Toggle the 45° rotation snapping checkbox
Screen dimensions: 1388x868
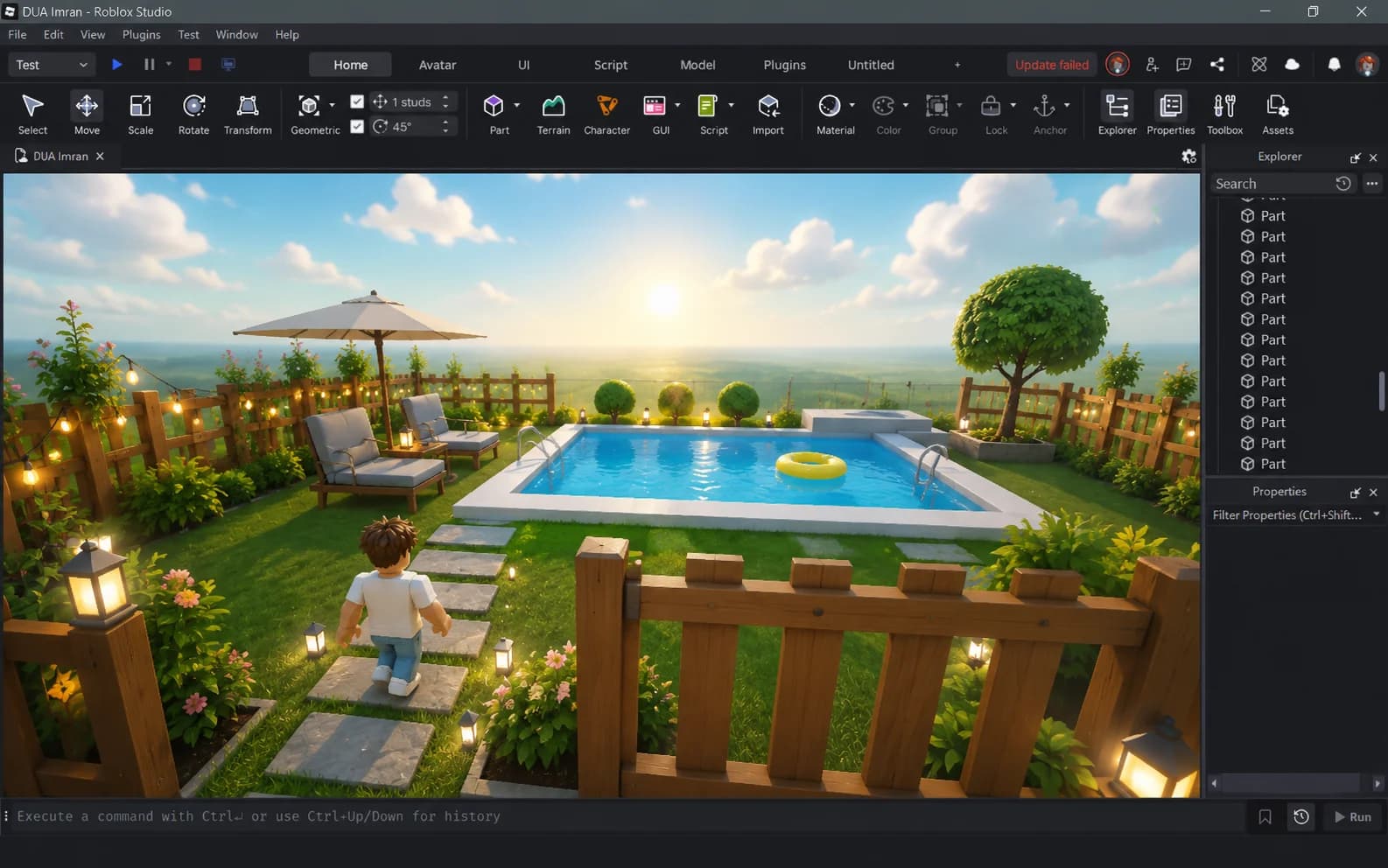[357, 126]
